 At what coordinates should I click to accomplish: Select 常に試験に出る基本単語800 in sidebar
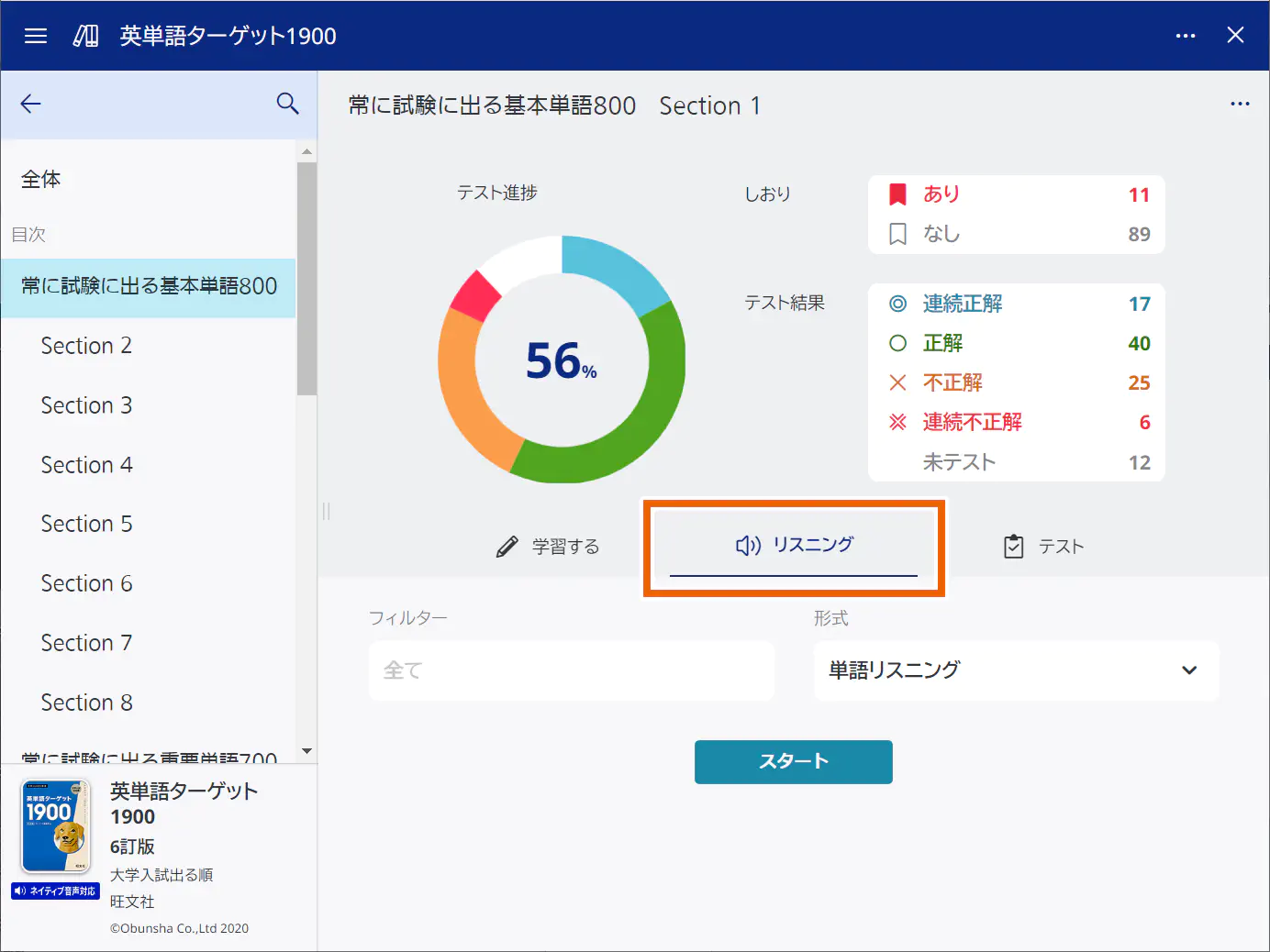[149, 287]
